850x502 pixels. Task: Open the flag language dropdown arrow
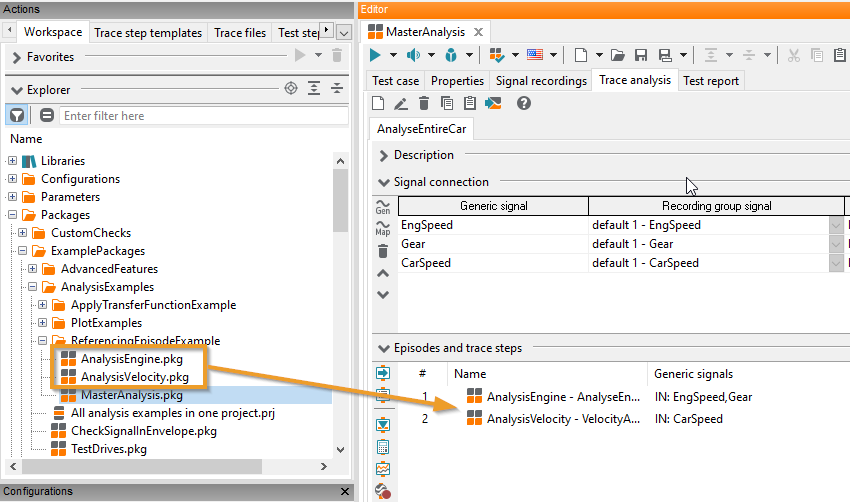(x=553, y=55)
